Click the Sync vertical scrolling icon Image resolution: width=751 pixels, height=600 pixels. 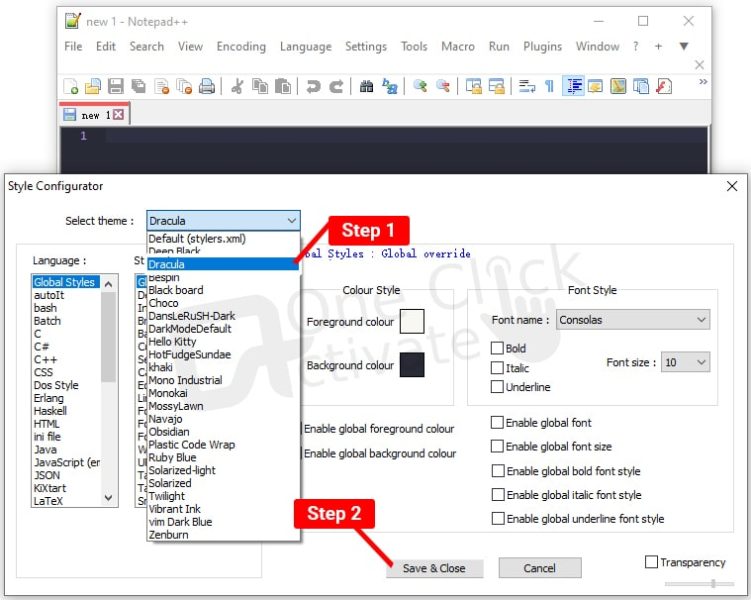474,86
